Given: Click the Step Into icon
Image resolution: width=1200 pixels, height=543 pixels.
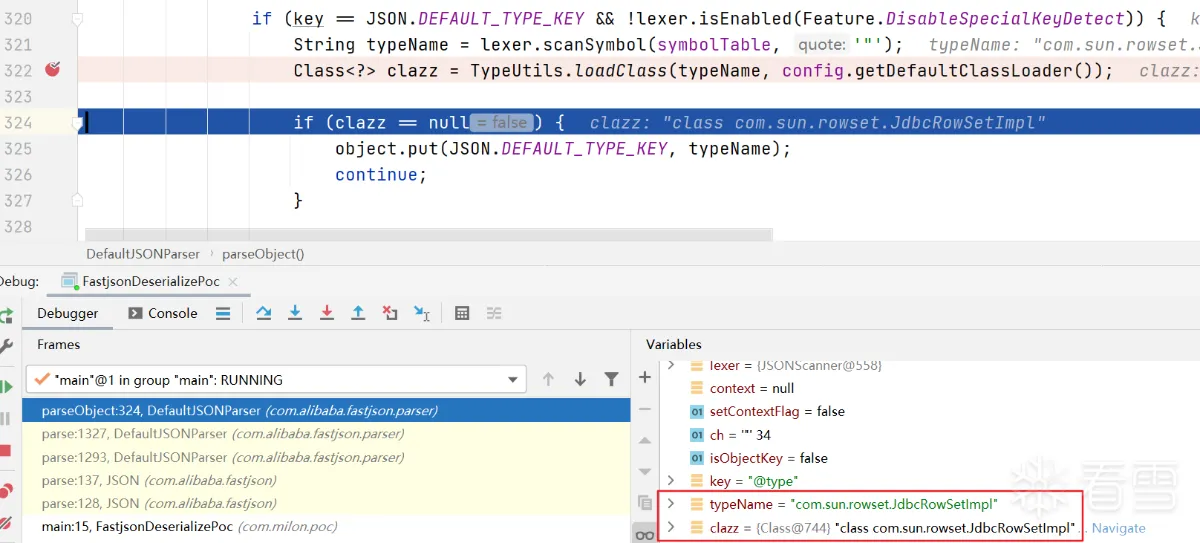Looking at the screenshot, I should click(295, 313).
